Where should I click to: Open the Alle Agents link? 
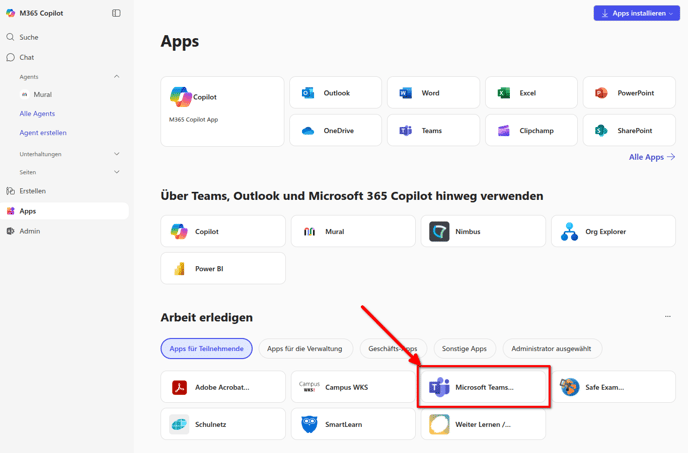[37, 114]
